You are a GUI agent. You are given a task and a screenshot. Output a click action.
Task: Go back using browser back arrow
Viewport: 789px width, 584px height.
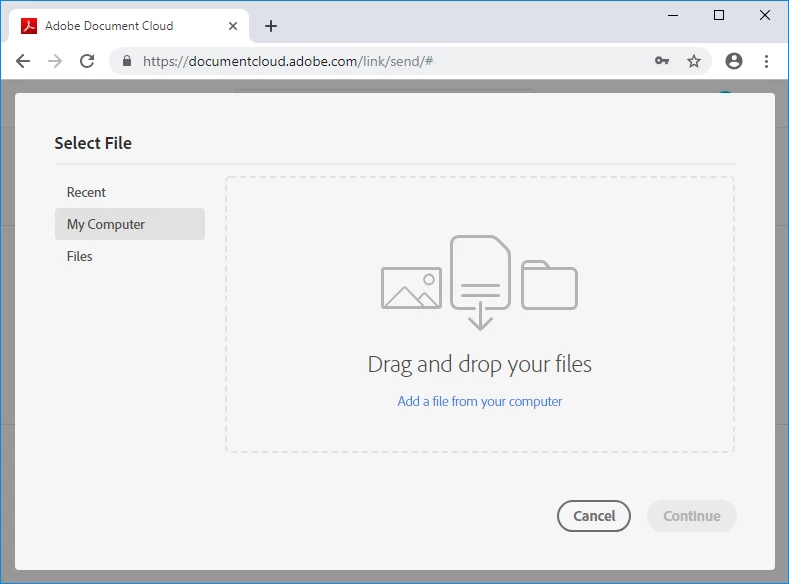23,61
